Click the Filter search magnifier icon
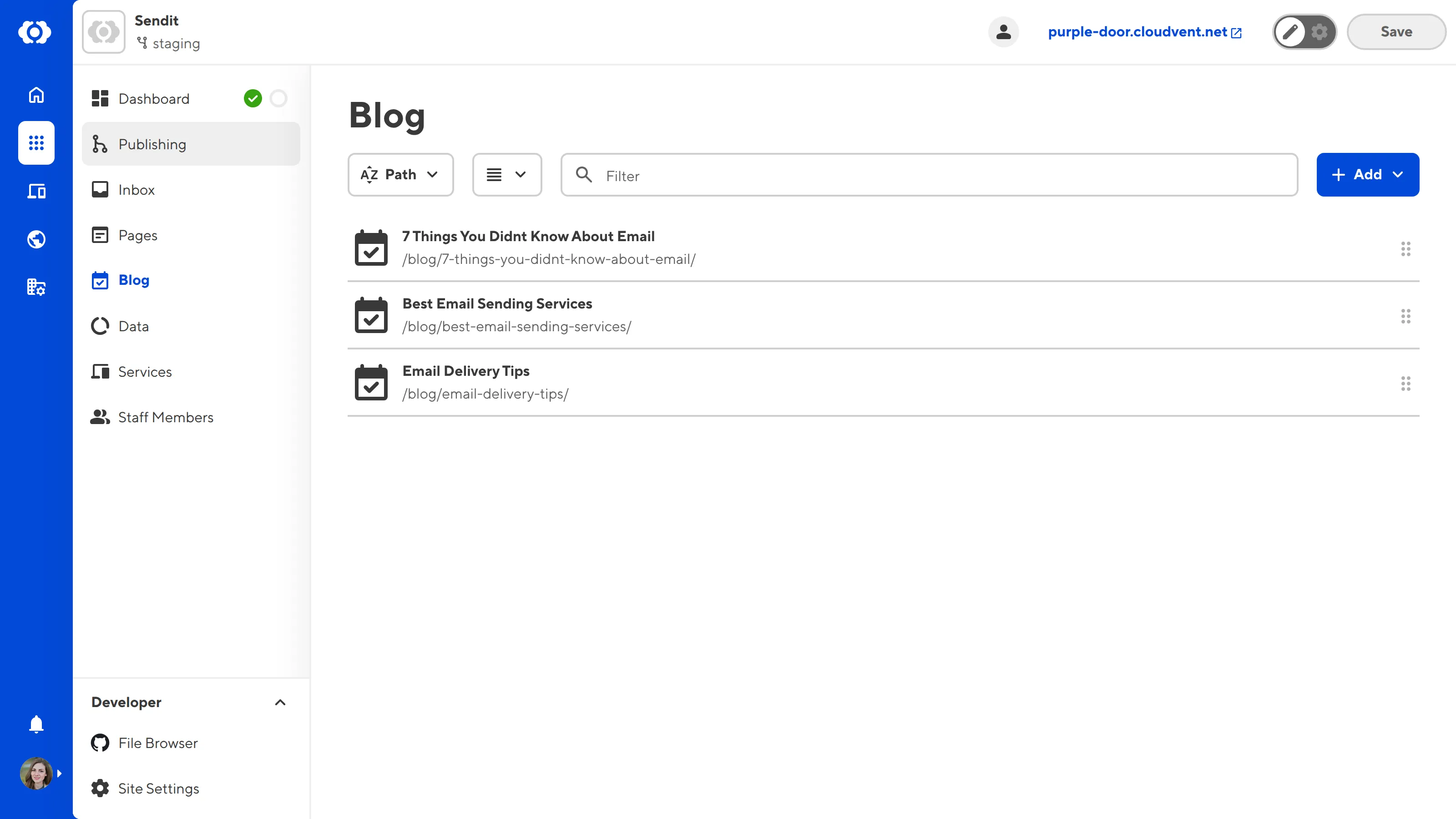 pyautogui.click(x=584, y=175)
